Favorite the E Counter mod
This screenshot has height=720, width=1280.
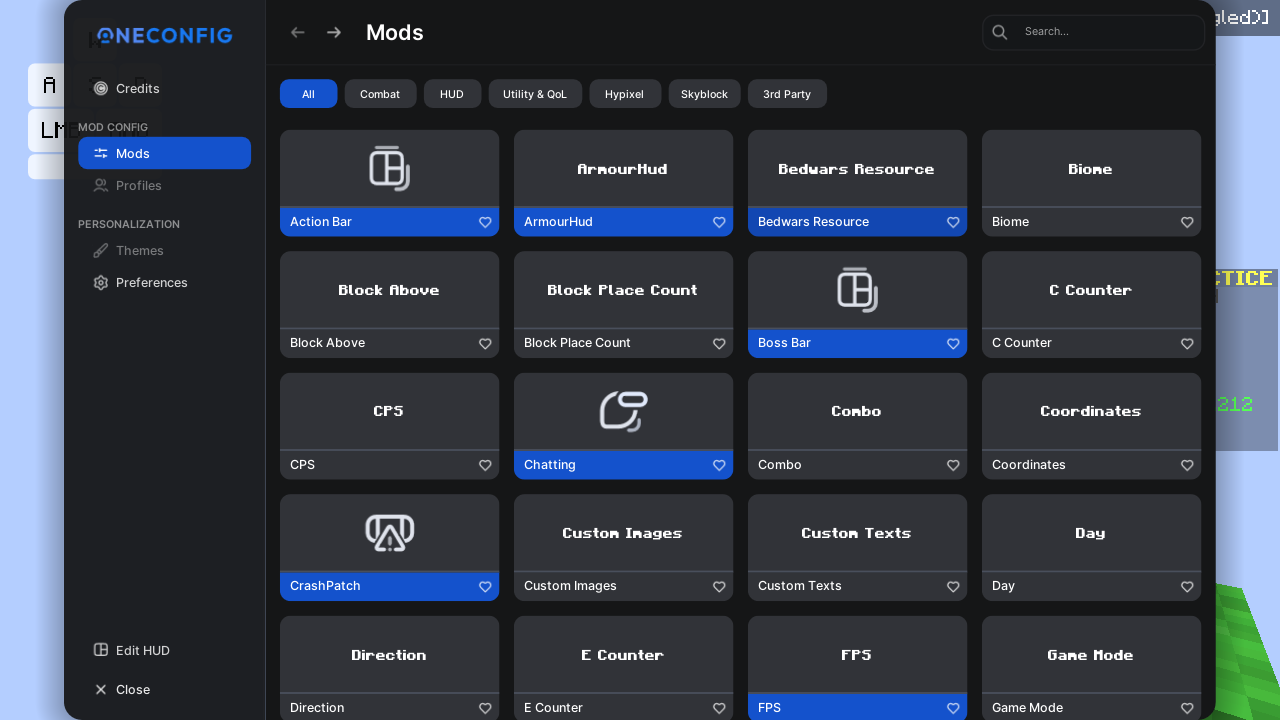pyautogui.click(x=719, y=708)
